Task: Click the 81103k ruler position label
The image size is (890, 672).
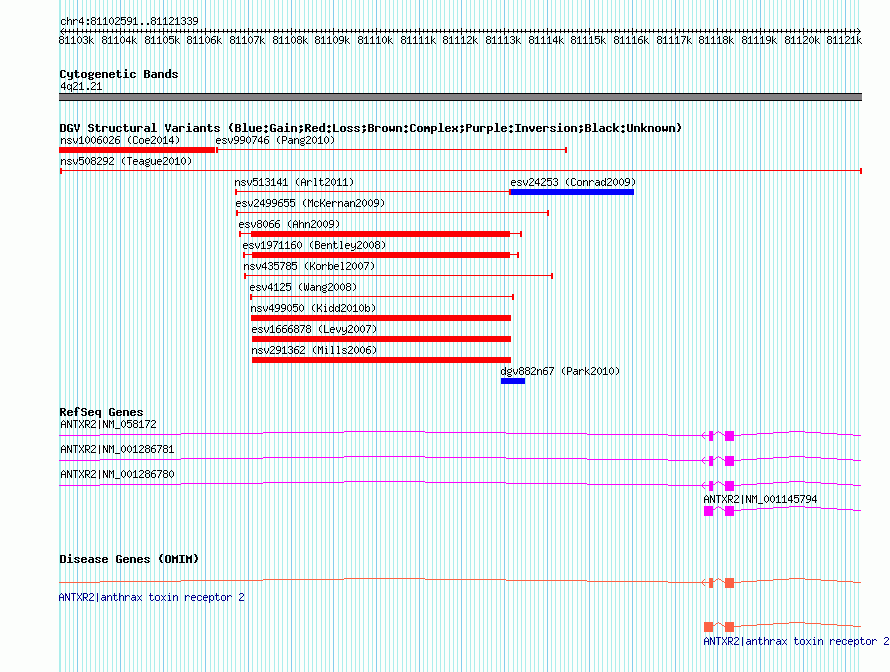Action: [76, 40]
